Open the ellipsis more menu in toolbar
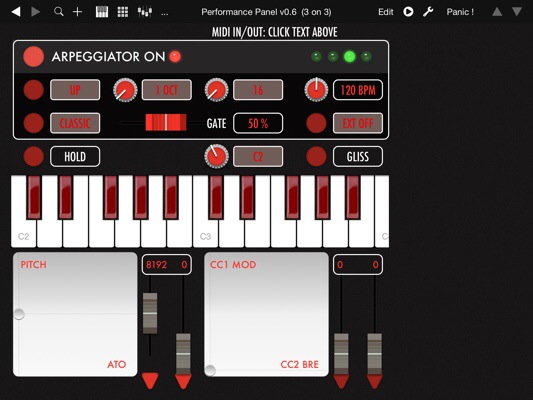This screenshot has height=400, width=533. [165, 14]
